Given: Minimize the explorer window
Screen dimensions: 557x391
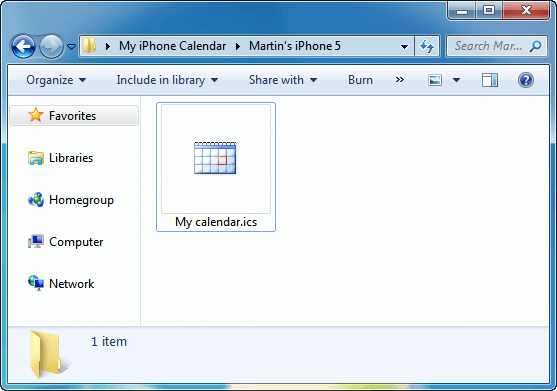Looking at the screenshot, I should 461,11.
